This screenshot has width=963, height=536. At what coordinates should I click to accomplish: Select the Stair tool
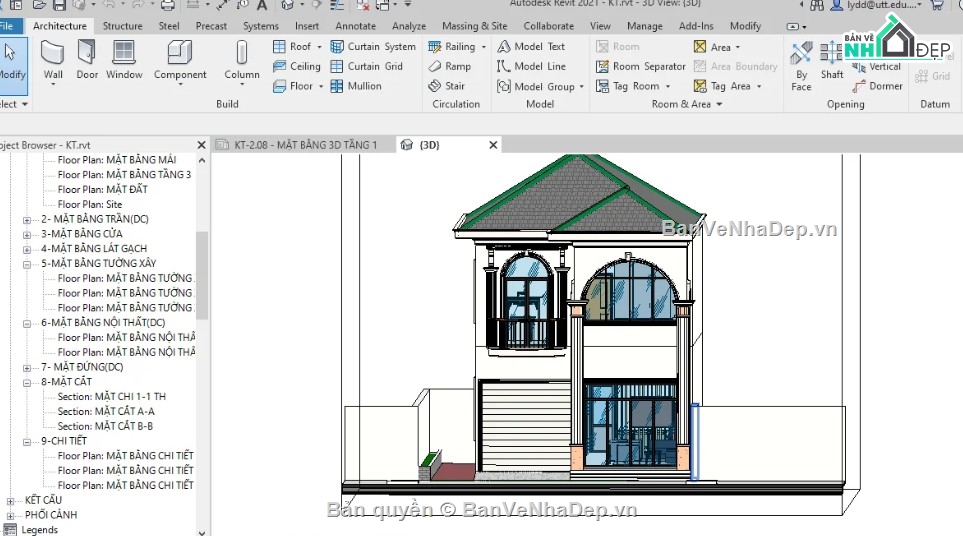(446, 87)
